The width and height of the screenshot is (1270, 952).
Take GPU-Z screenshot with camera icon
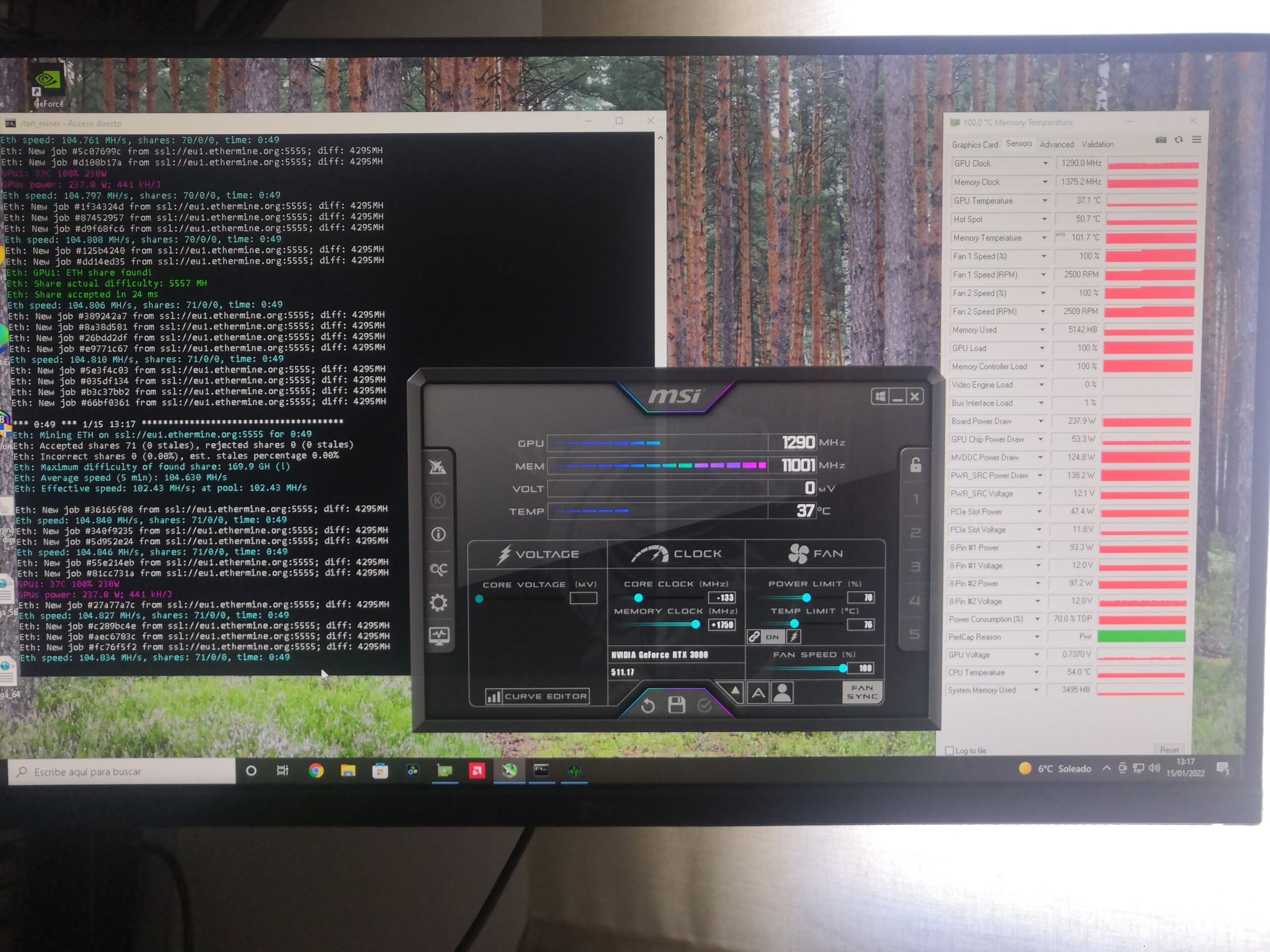pos(1160,139)
